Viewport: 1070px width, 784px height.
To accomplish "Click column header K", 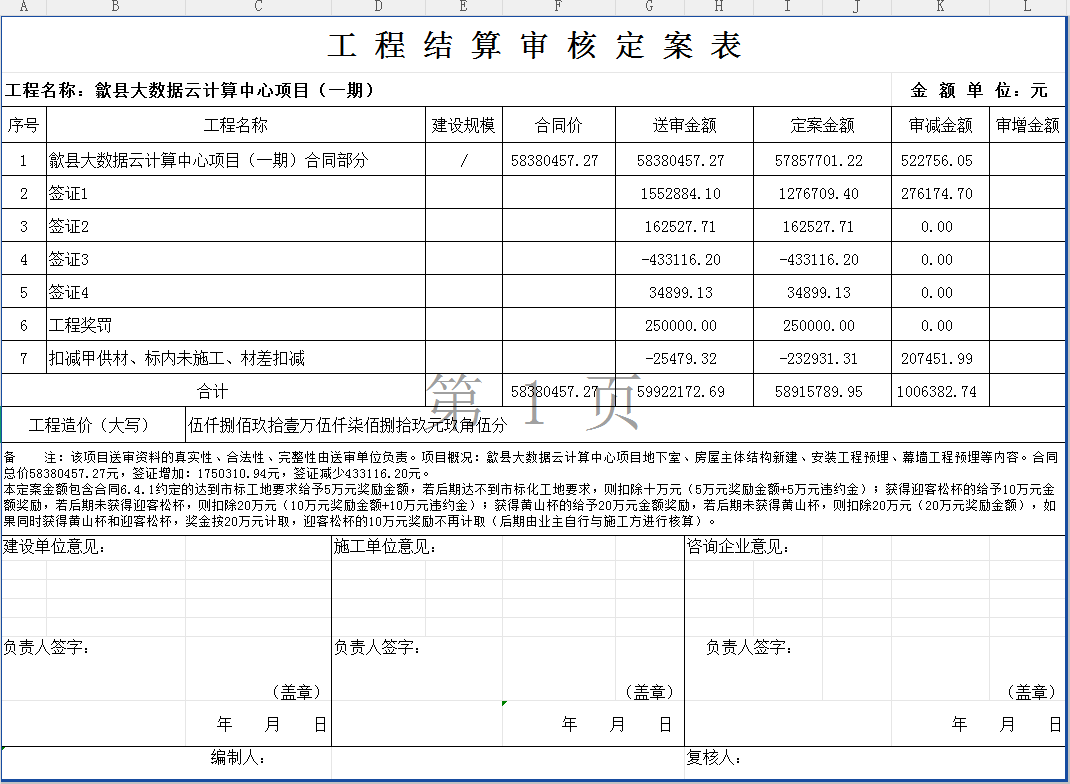I will pyautogui.click(x=940, y=7).
